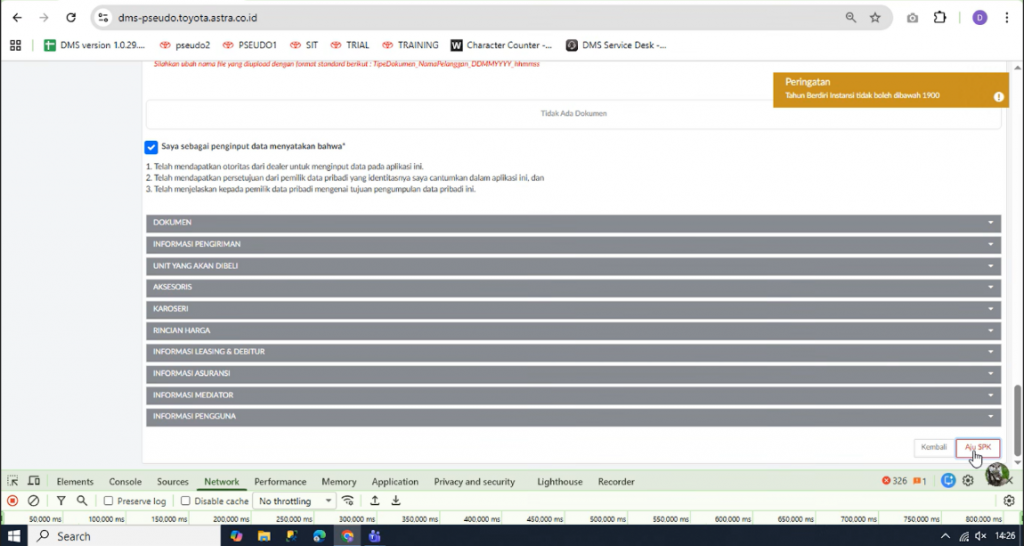Open the No throttling dropdown
The width and height of the screenshot is (1024, 546).
(294, 501)
